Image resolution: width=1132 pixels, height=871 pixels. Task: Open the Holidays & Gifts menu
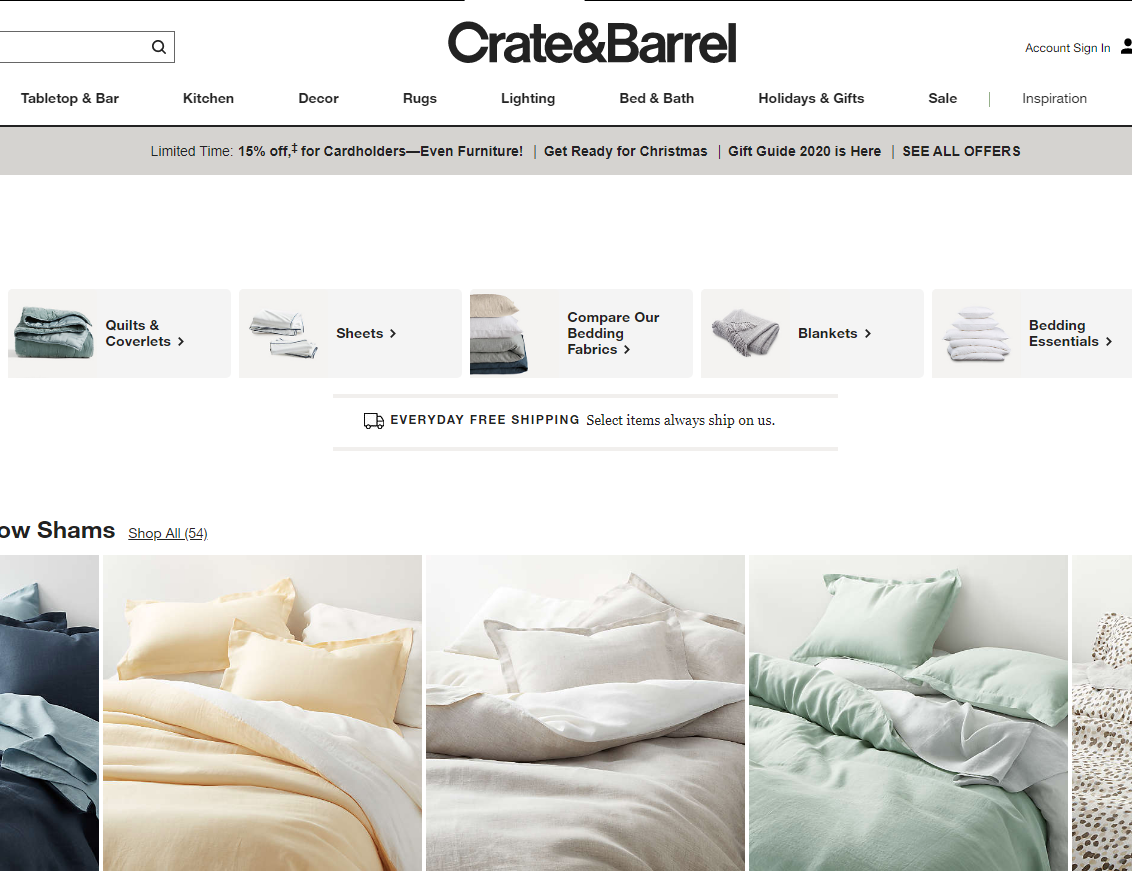point(811,98)
